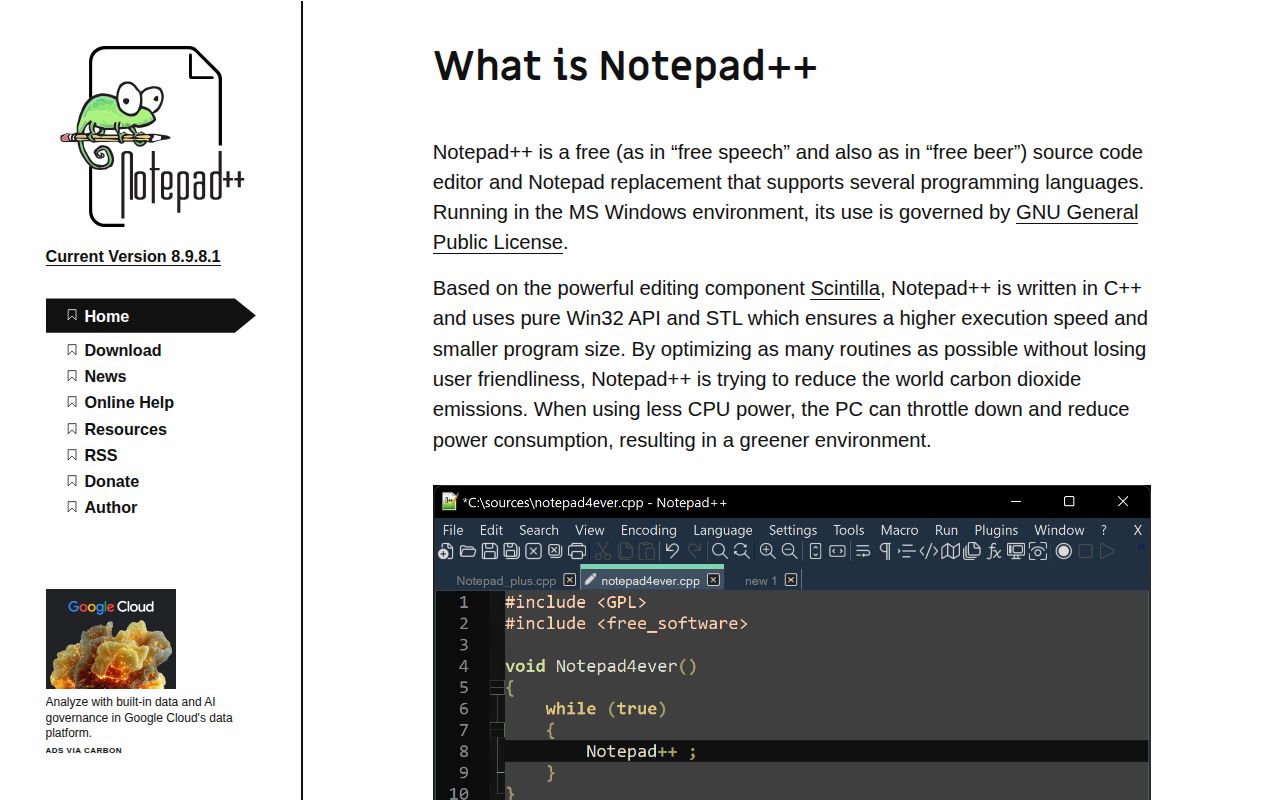Click the Paste clipboard icon

646,551
